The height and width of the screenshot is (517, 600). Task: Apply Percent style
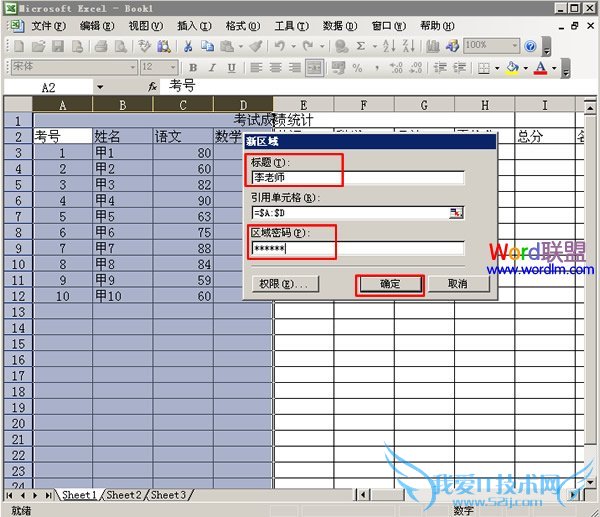[357, 68]
